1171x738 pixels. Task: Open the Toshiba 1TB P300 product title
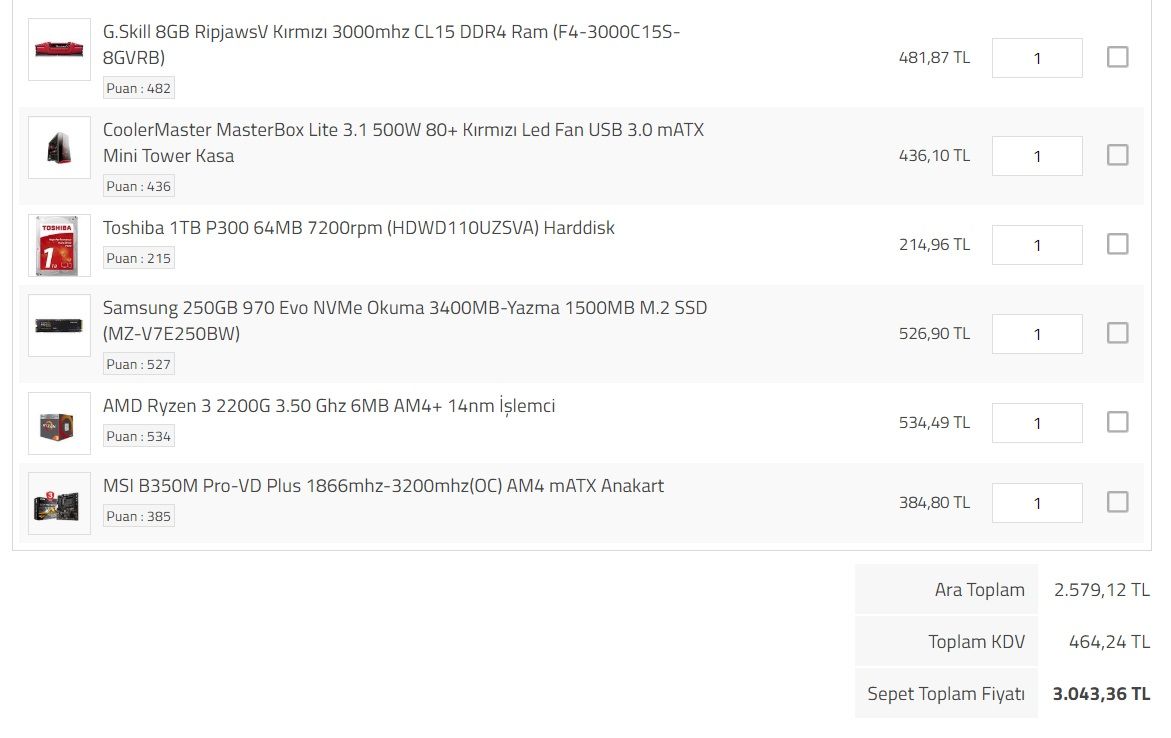click(358, 228)
